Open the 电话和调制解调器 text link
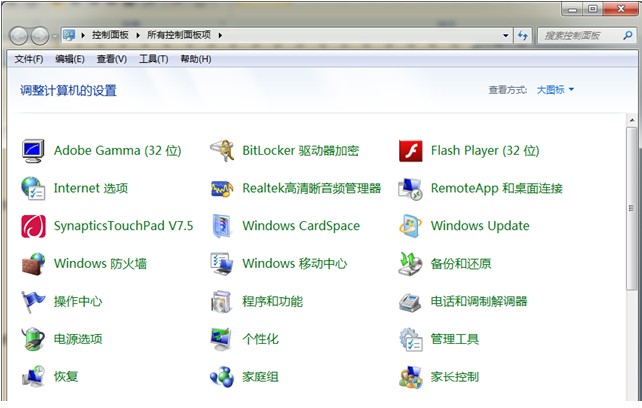The width and height of the screenshot is (642, 408). tap(479, 301)
